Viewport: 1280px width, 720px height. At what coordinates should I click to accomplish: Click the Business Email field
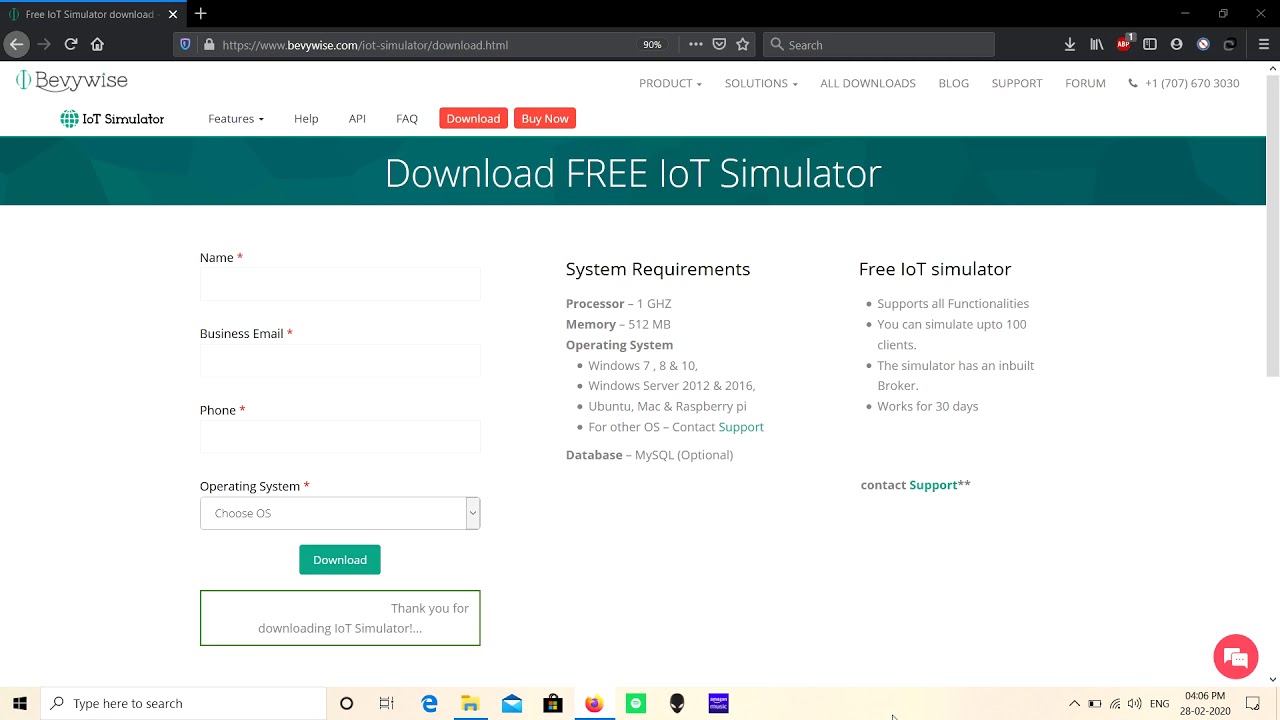[x=340, y=361]
